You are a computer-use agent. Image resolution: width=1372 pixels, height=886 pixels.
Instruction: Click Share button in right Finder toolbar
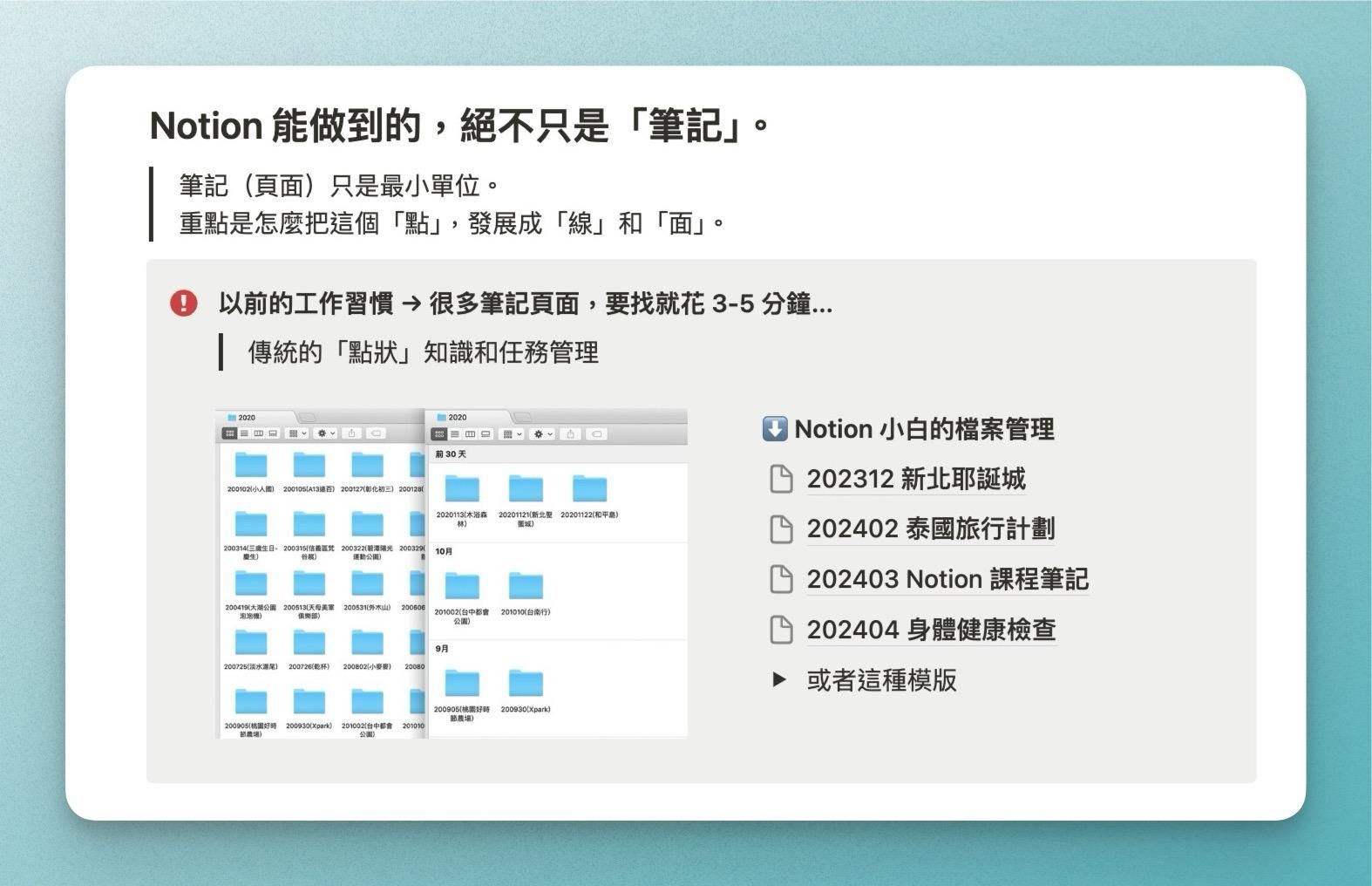pyautogui.click(x=570, y=434)
